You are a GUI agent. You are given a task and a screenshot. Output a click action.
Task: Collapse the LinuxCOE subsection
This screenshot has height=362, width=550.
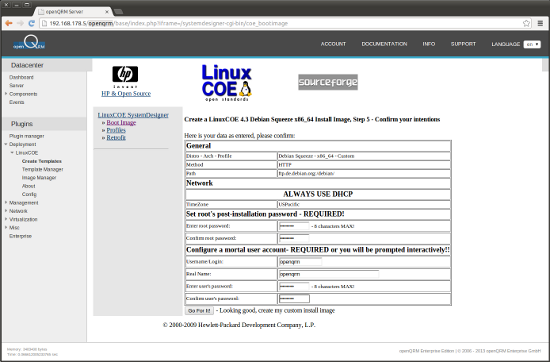click(x=12, y=153)
